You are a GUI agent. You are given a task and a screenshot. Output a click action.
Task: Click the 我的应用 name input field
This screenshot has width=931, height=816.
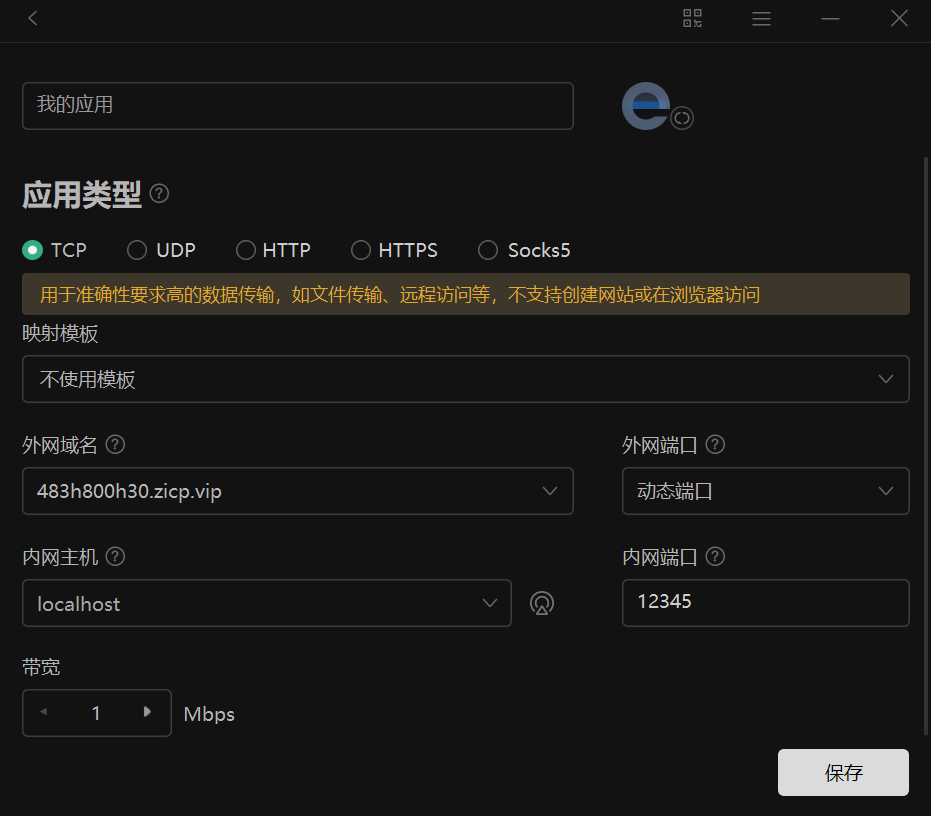pyautogui.click(x=297, y=106)
